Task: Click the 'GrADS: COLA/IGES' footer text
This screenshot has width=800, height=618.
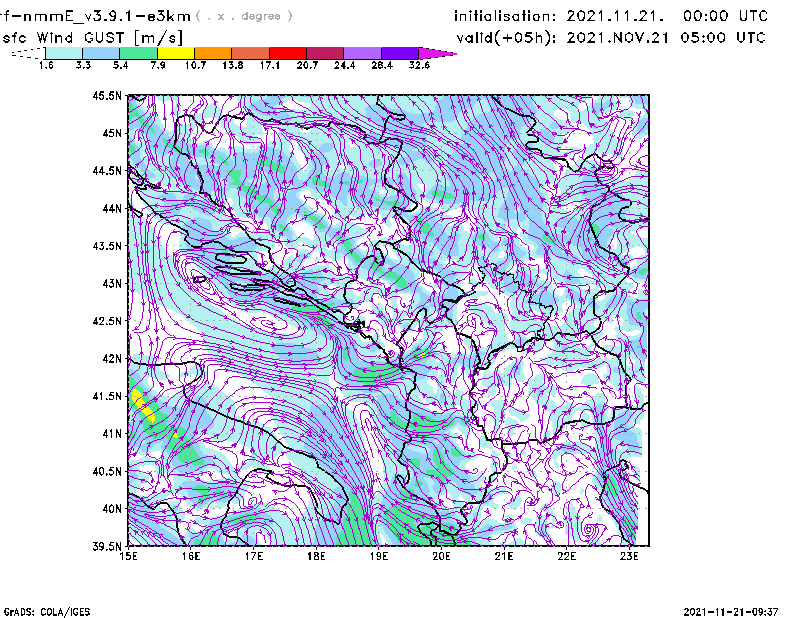Action: 47,612
